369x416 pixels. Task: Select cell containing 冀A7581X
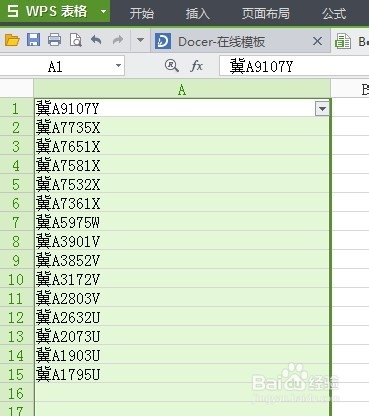pos(182,165)
